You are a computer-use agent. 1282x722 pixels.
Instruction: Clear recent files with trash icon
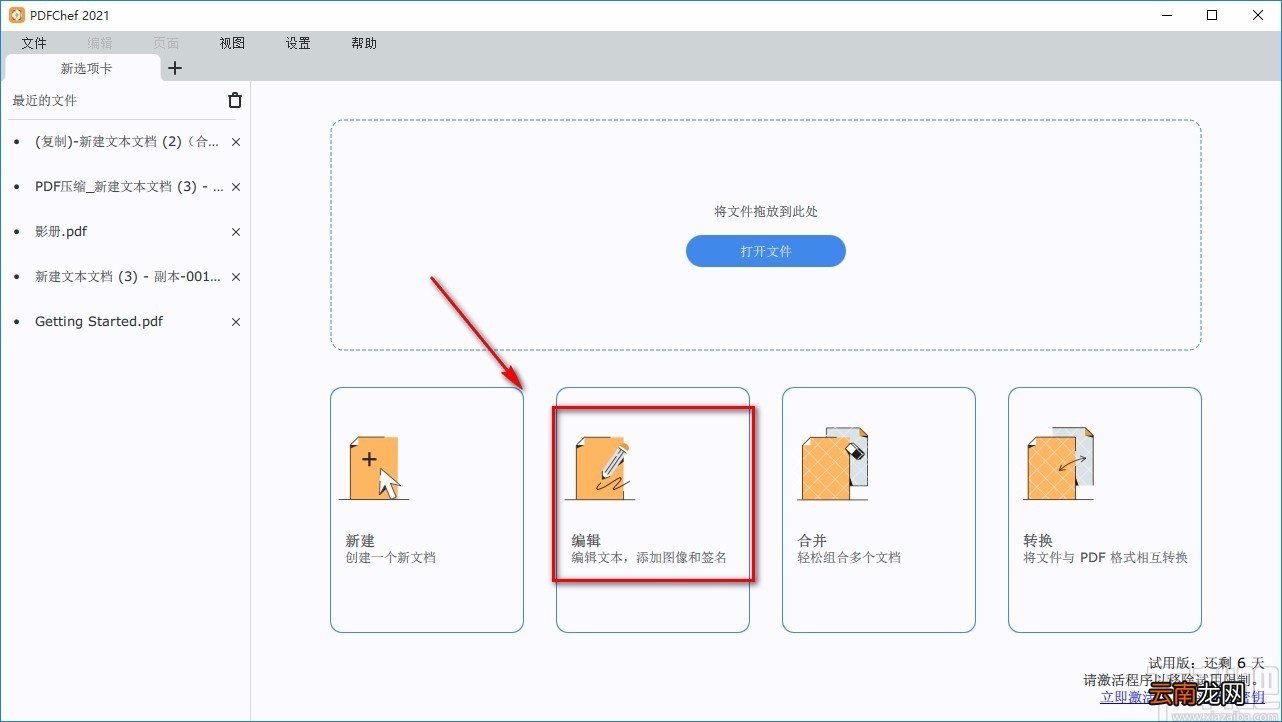click(x=235, y=100)
